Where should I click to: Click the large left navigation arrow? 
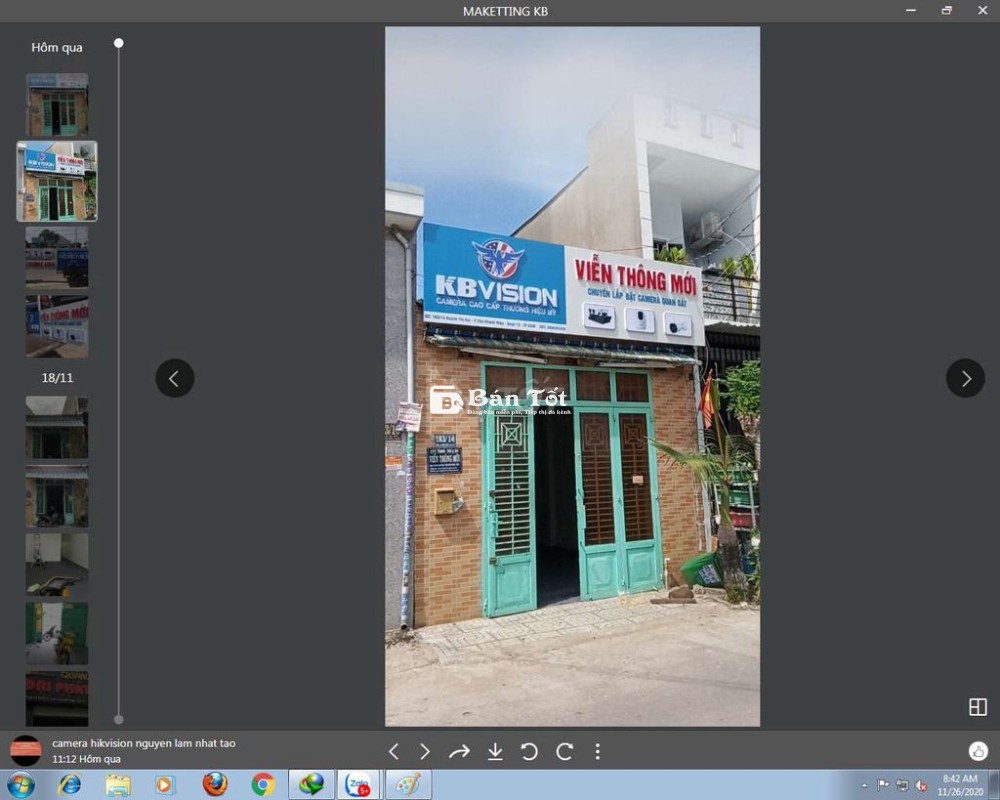click(x=175, y=378)
